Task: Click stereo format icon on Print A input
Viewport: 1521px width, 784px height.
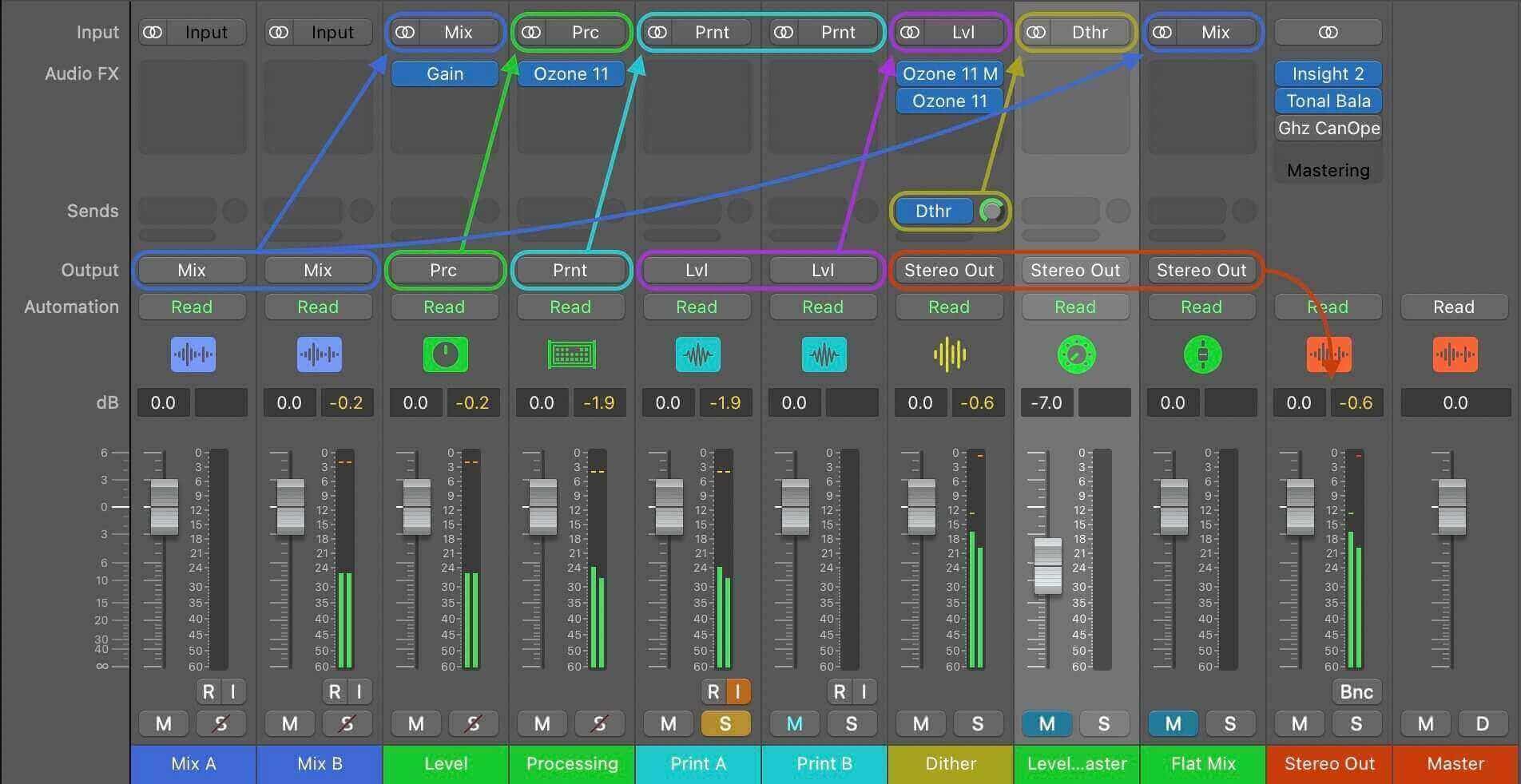Action: 657,33
